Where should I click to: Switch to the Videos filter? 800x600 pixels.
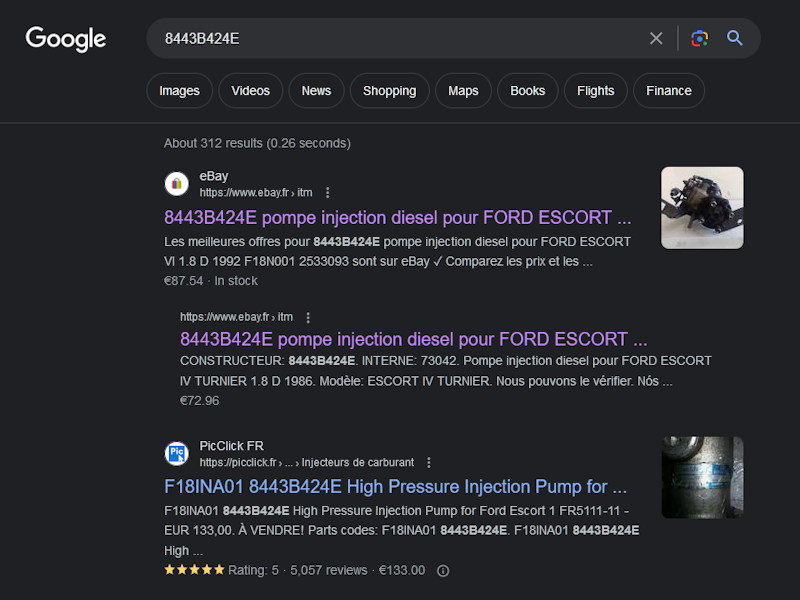coord(251,91)
